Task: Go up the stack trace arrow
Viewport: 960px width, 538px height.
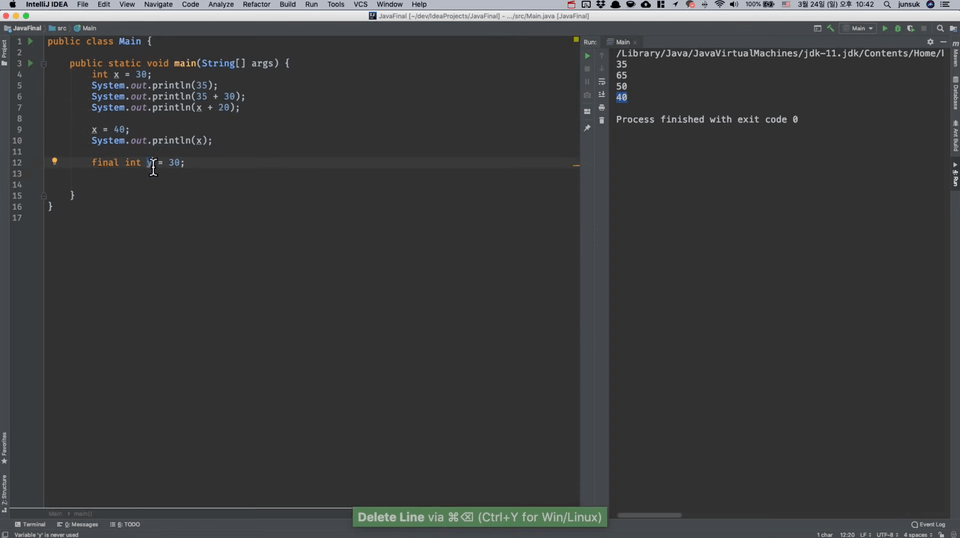Action: [601, 56]
